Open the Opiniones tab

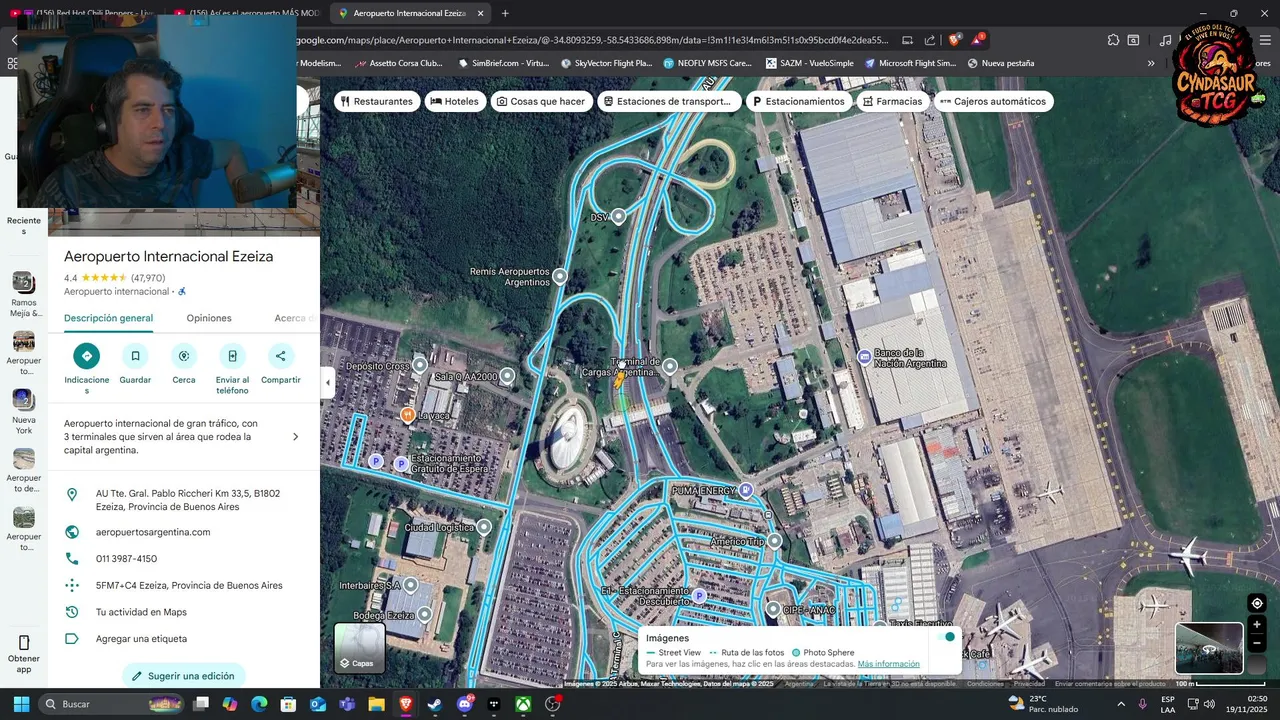point(209,318)
